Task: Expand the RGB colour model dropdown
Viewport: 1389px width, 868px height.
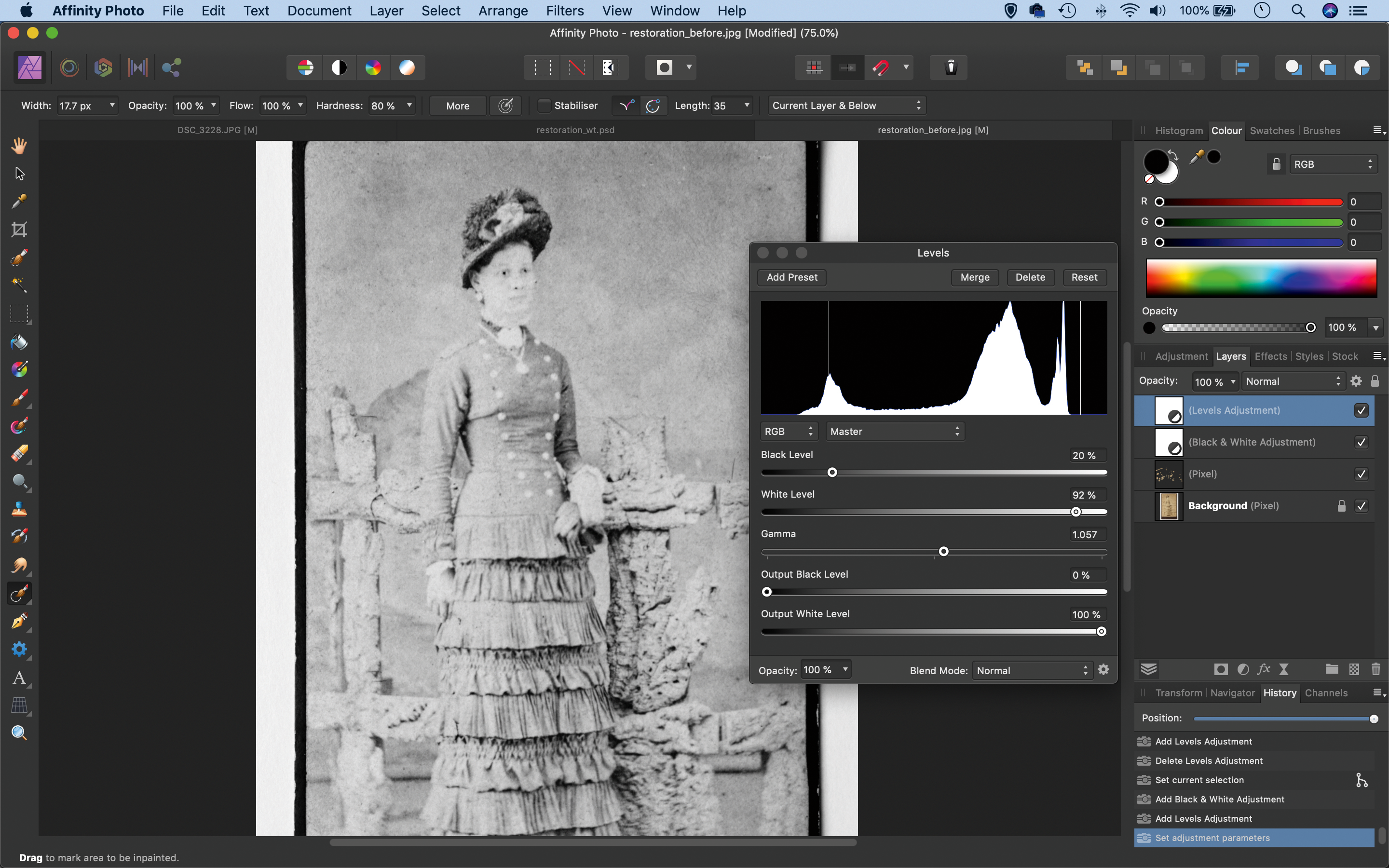Action: click(1332, 164)
